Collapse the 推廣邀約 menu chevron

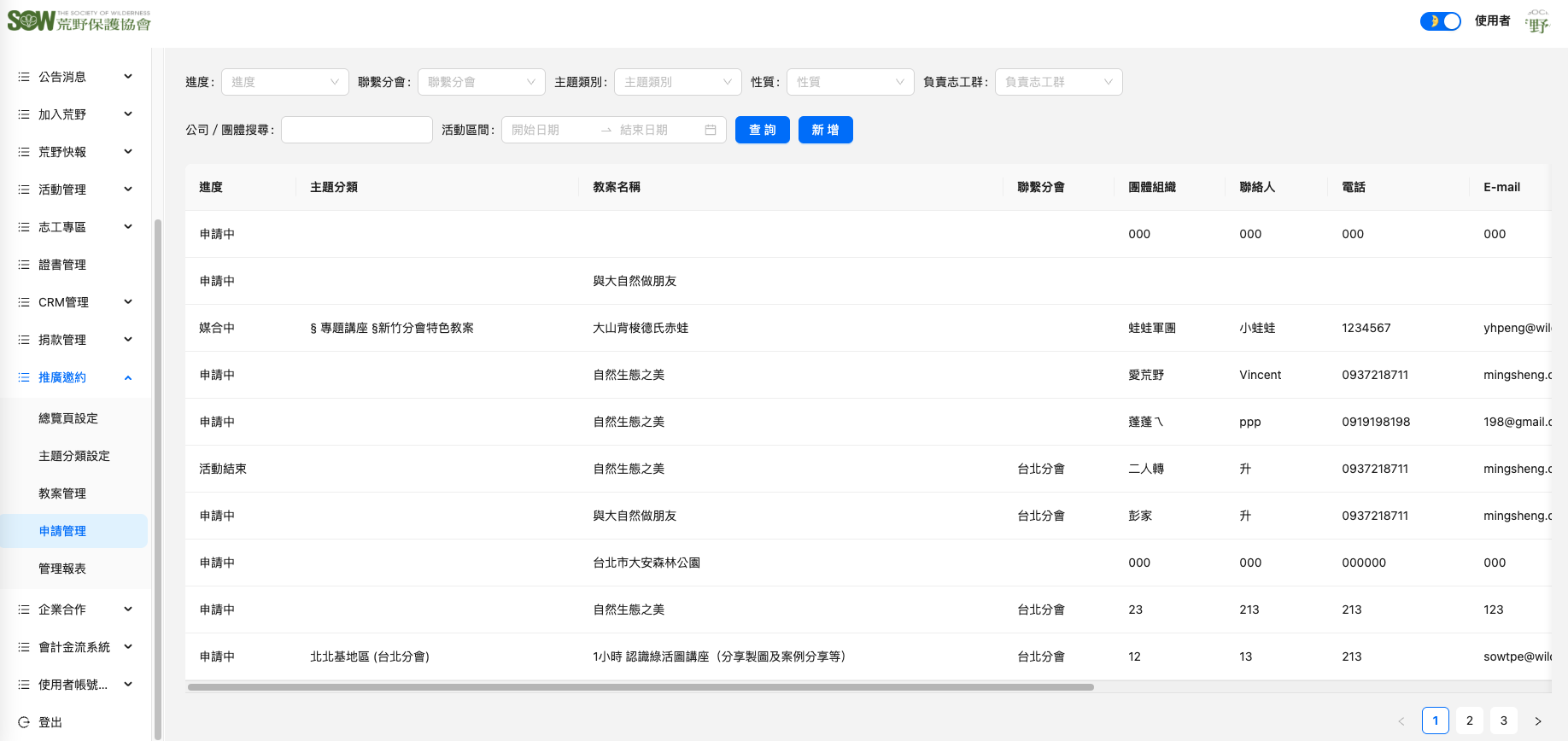point(128,377)
